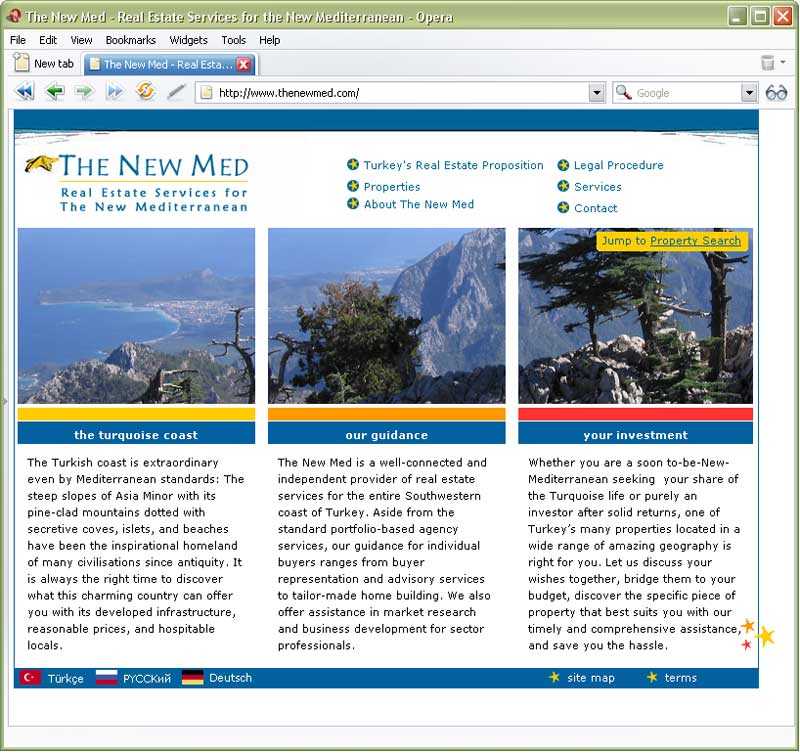Click the starfish logo of The New Med
The image size is (800, 753).
(x=41, y=163)
